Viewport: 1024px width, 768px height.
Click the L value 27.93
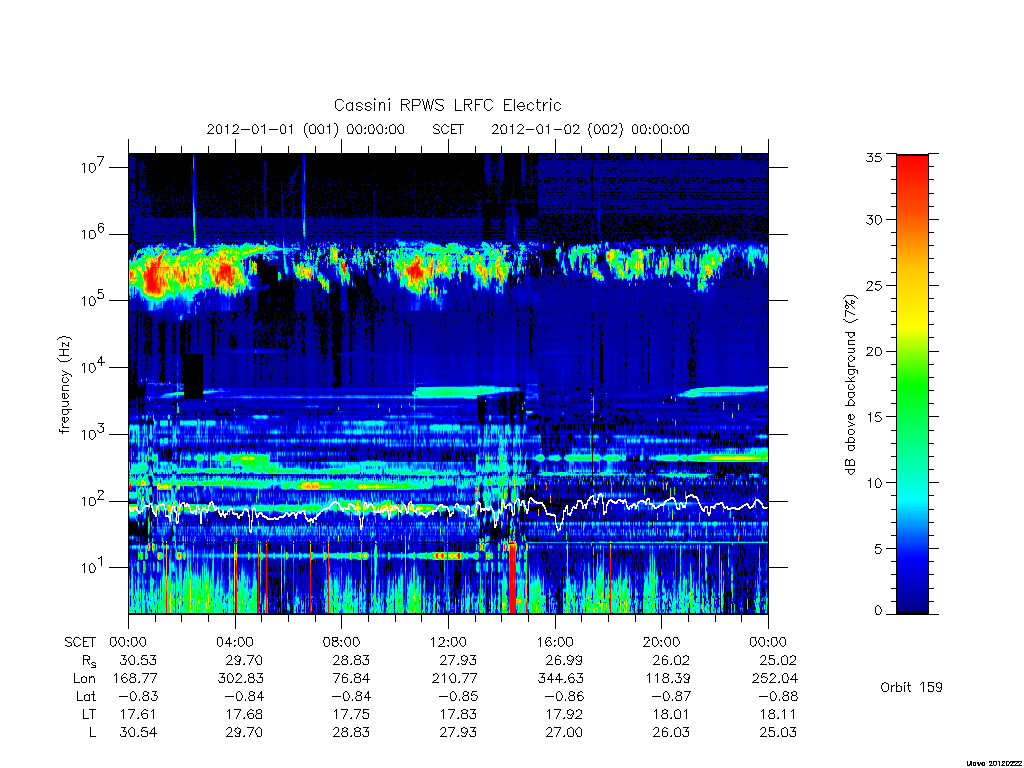pos(458,733)
